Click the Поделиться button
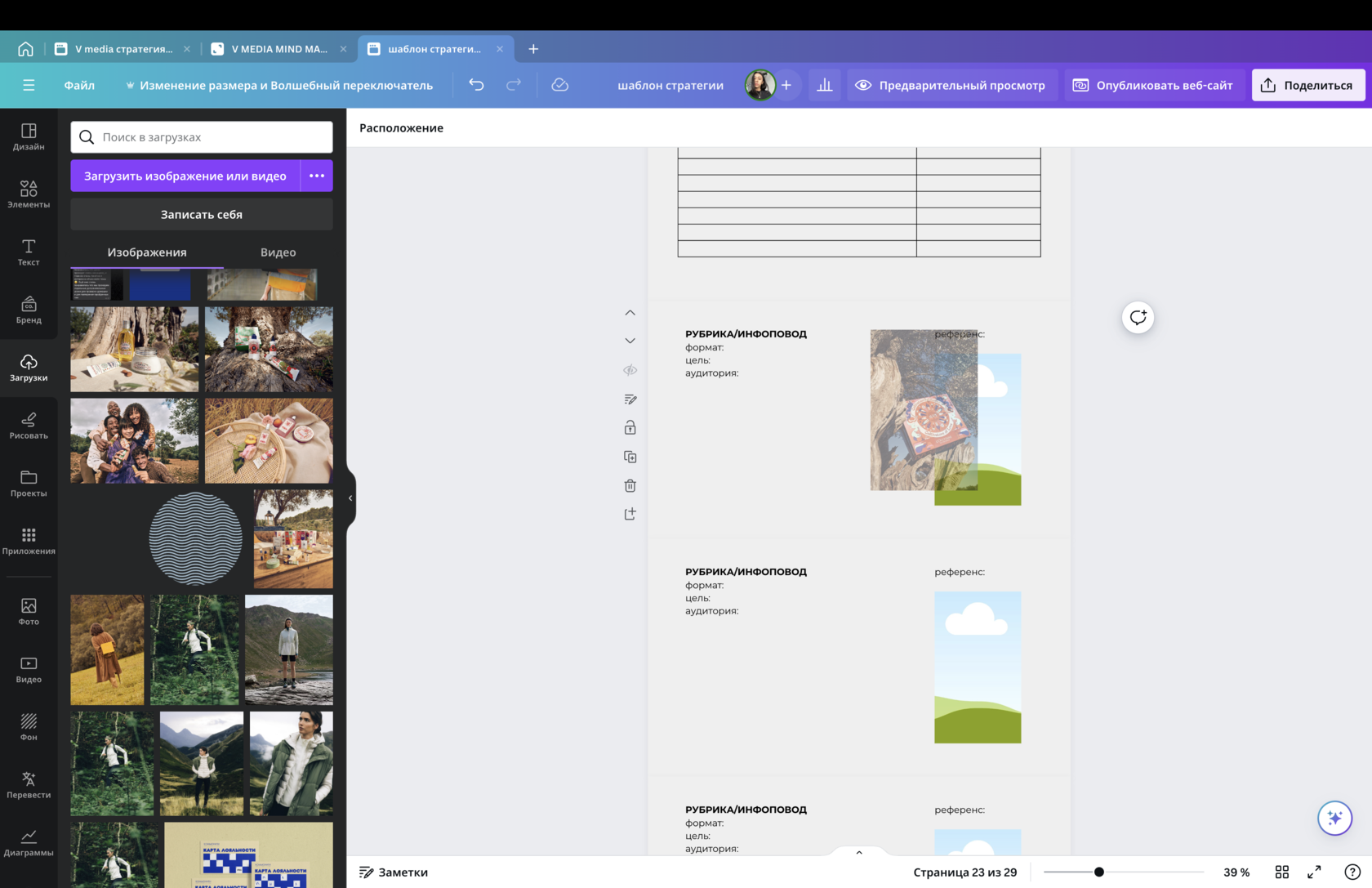Screen dimensions: 1372x888 [1307, 85]
